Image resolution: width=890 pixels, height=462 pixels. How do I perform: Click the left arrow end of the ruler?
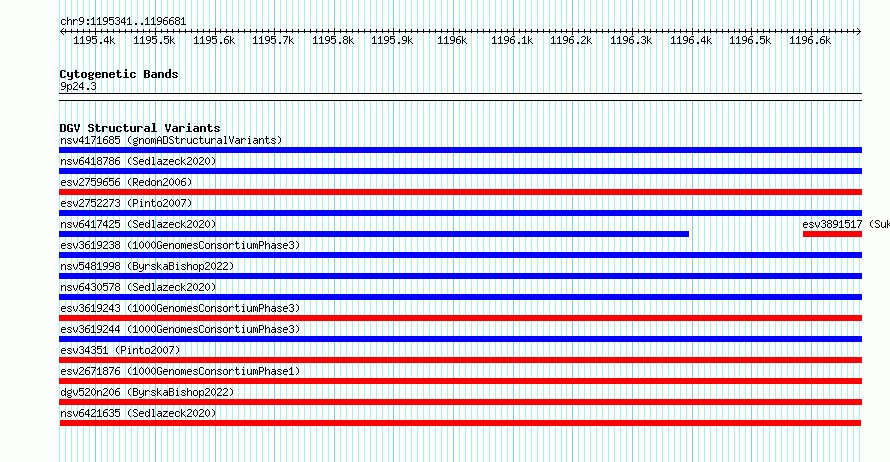62,32
